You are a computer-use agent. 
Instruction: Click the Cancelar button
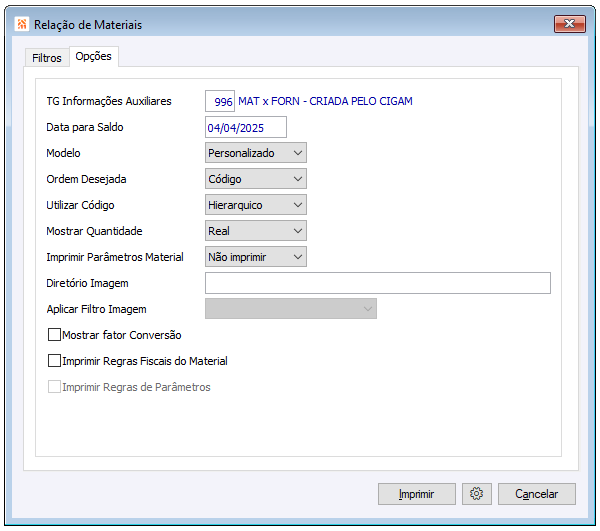(536, 494)
